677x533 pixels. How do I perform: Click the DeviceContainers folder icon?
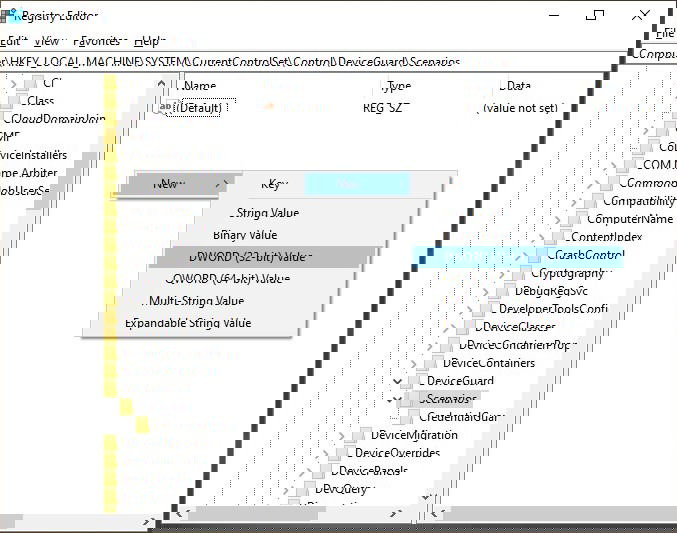pos(431,363)
